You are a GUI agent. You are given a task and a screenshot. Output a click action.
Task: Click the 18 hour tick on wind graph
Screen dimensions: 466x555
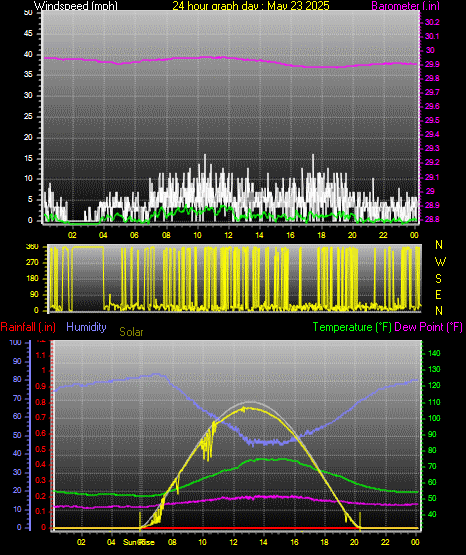321,235
